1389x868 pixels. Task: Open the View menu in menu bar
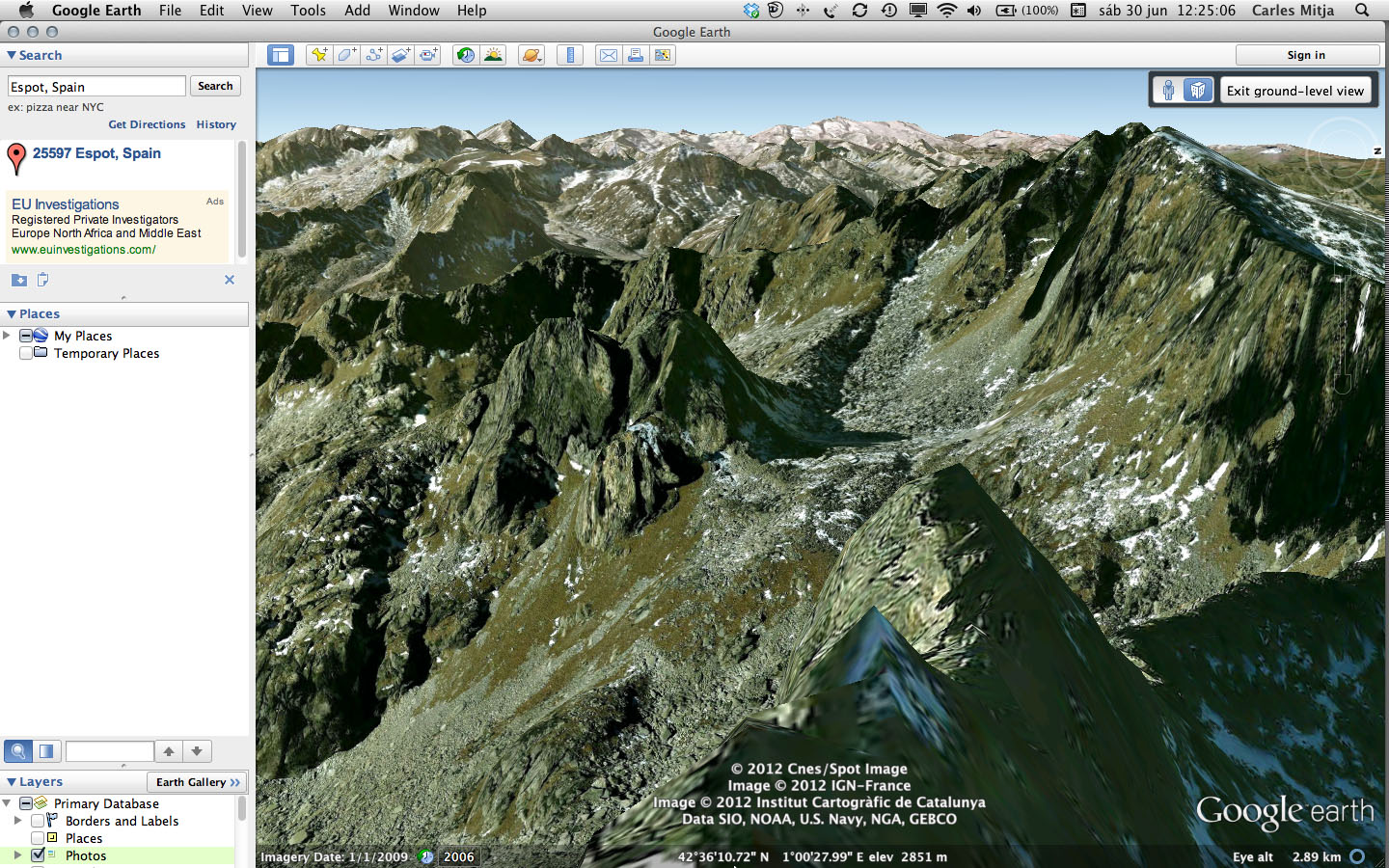click(257, 11)
